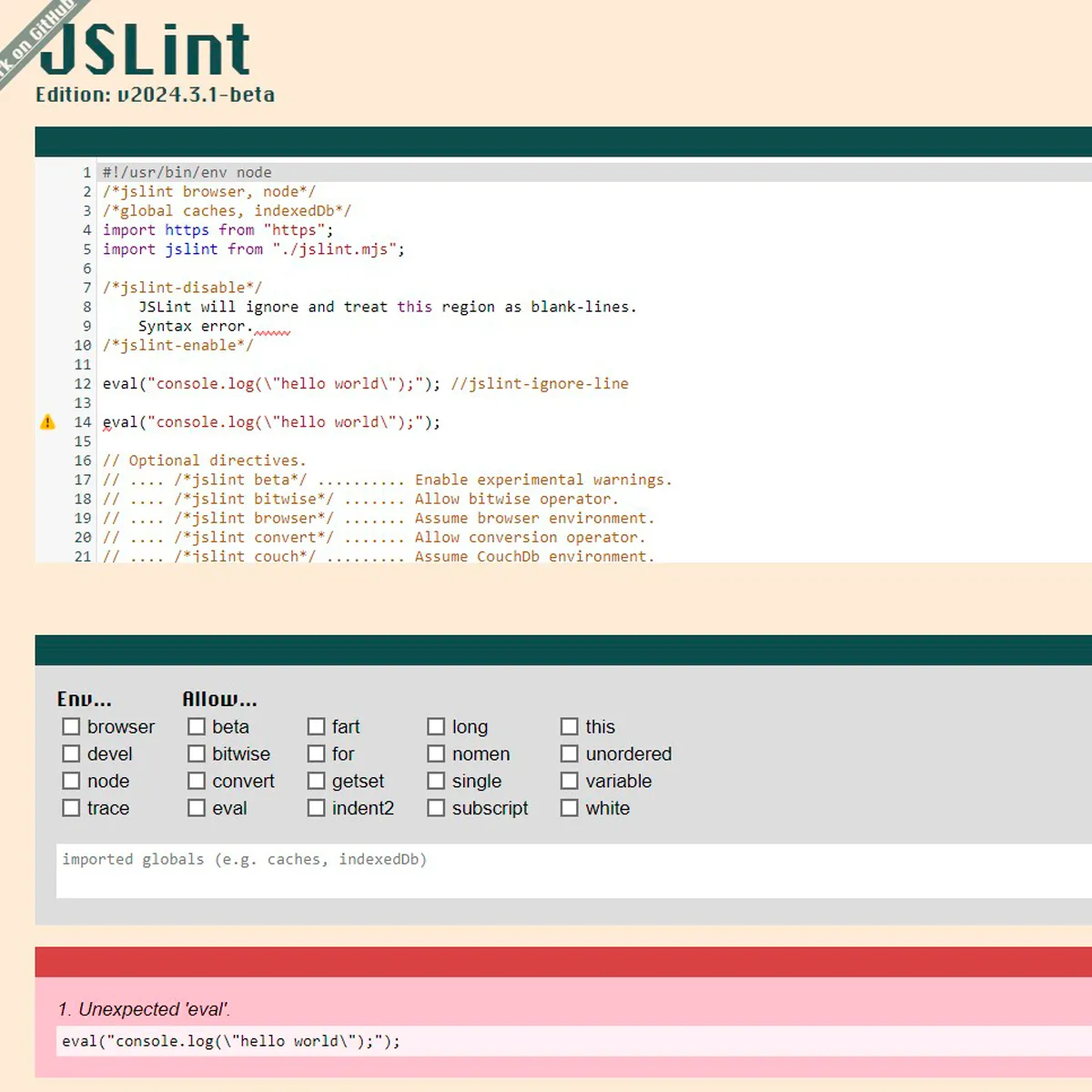This screenshot has height=1092, width=1092.
Task: Allow long lines checkbox
Action: pos(436,726)
